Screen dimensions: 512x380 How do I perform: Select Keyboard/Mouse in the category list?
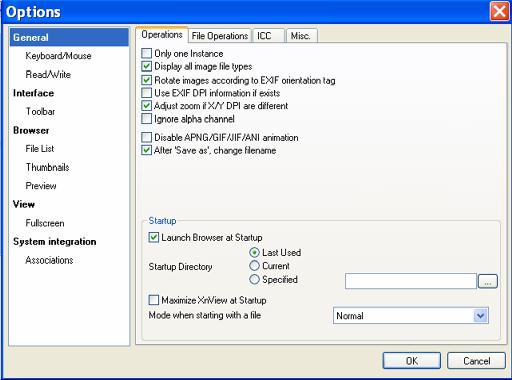click(x=58, y=56)
